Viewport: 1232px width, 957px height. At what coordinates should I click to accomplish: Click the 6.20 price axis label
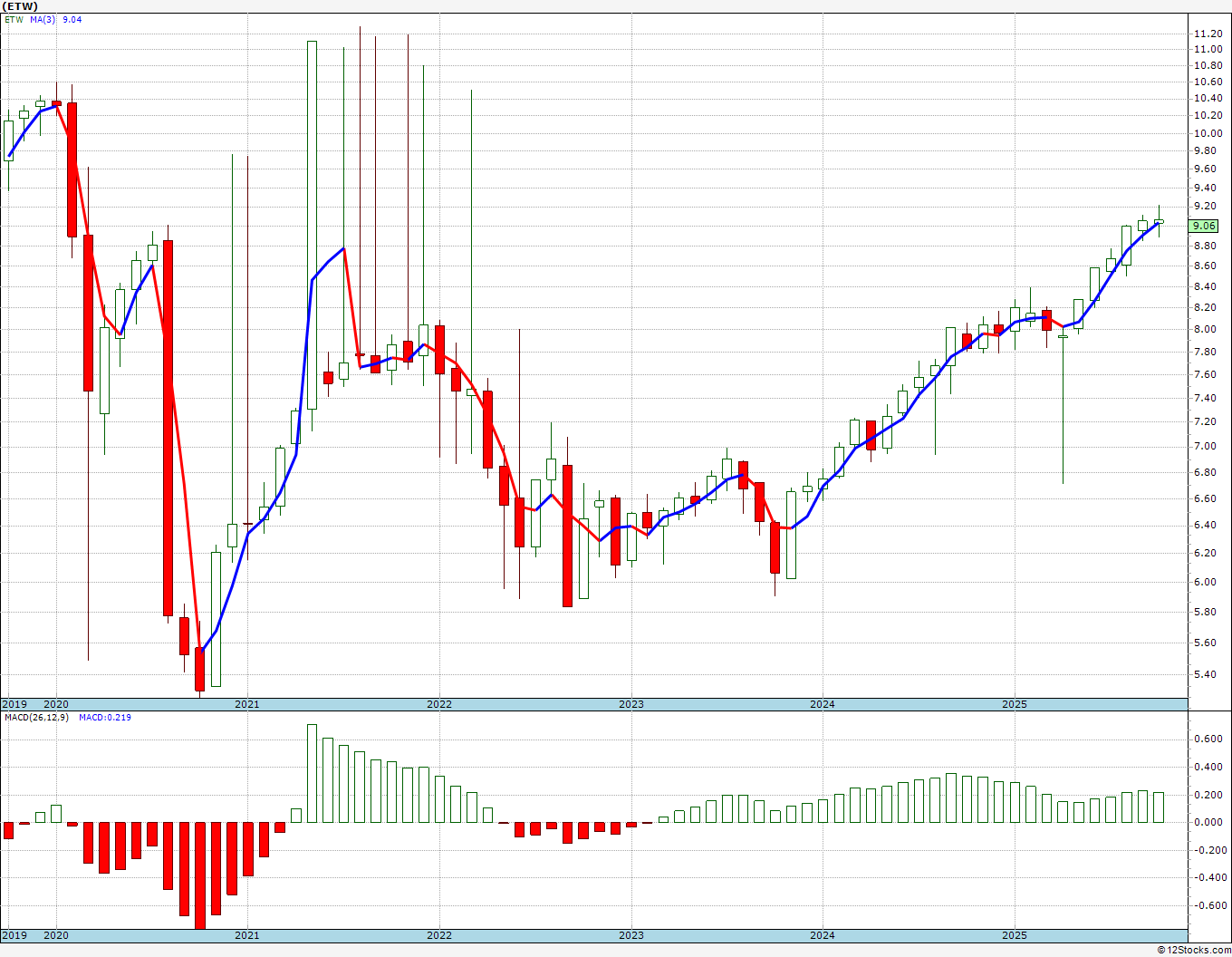(1207, 553)
